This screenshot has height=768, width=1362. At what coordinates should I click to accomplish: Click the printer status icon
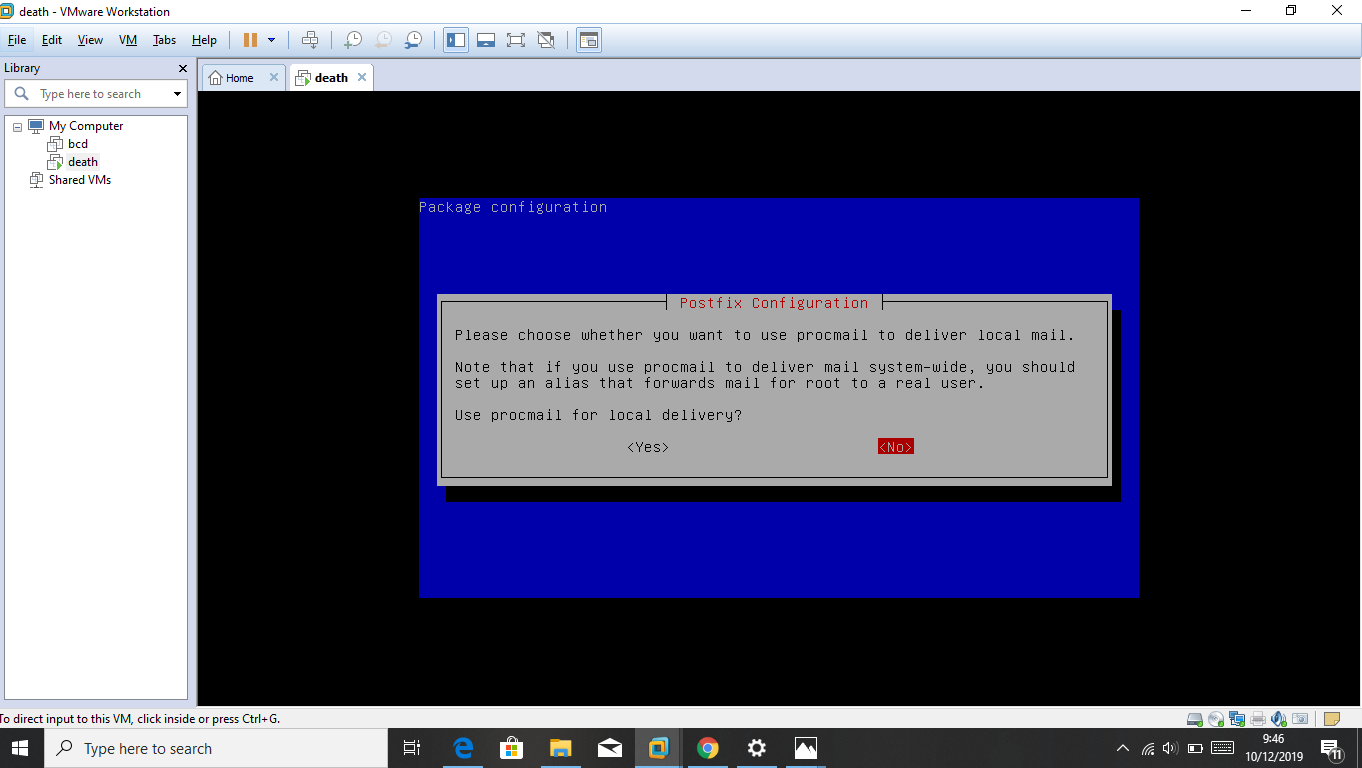coord(1258,719)
